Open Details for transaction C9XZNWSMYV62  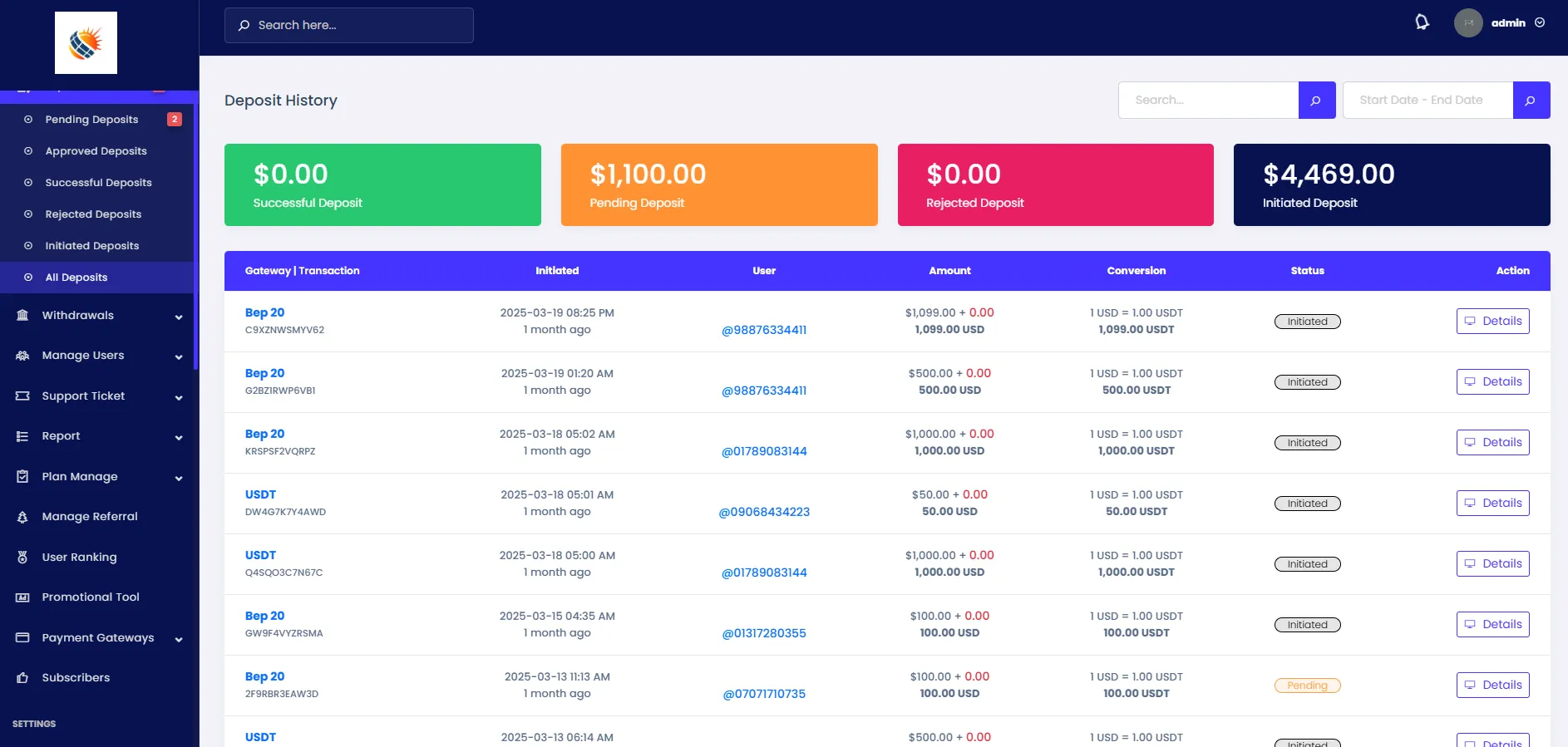[1492, 322]
